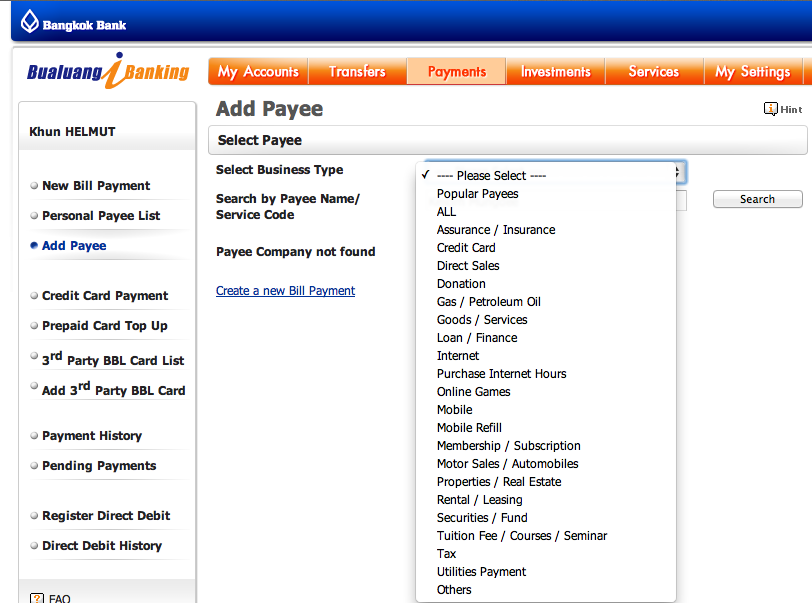Go to the Investments tab
812x603 pixels.
click(x=556, y=71)
